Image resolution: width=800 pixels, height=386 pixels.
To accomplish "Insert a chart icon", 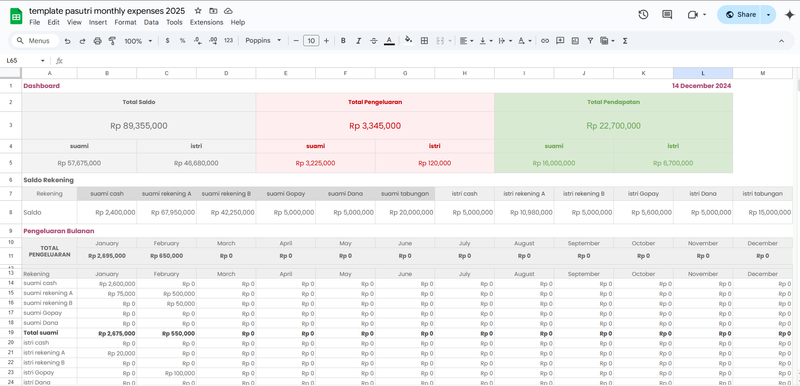I will pyautogui.click(x=575, y=41).
